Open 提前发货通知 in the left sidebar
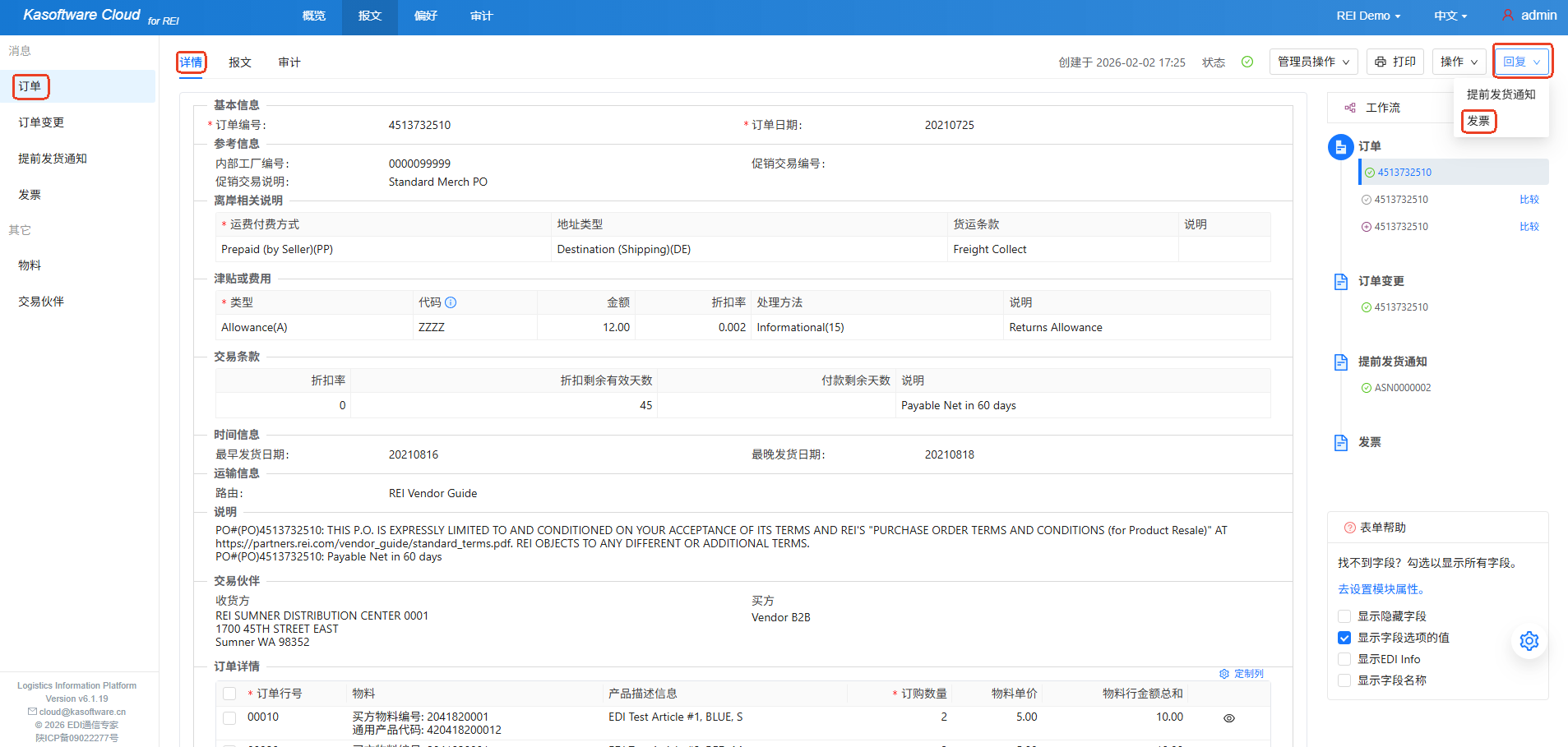This screenshot has height=747, width=1568. [x=53, y=159]
